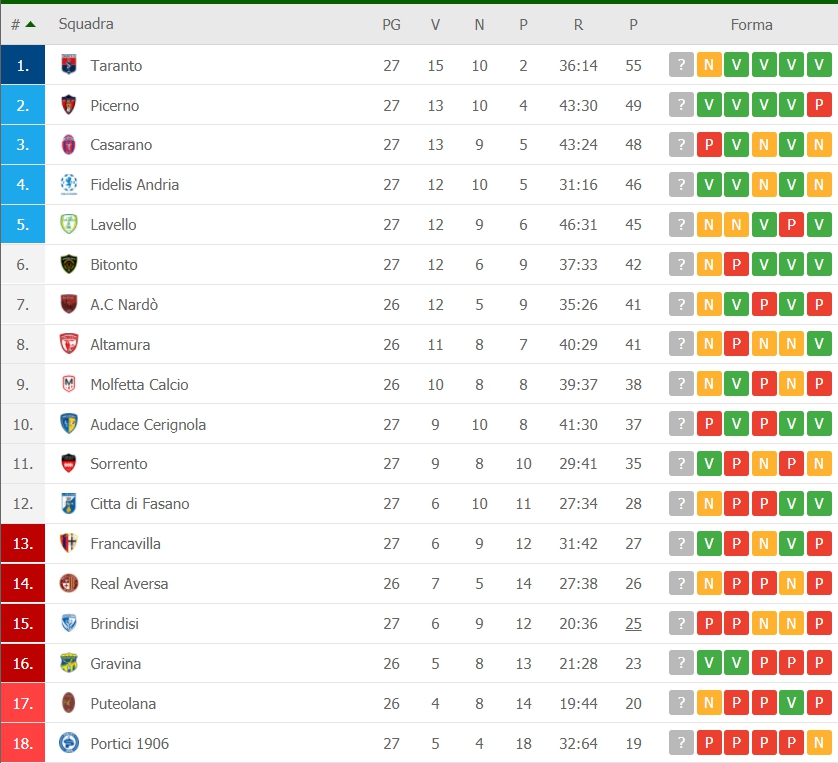Click Picerno's red P latest form box
The width and height of the screenshot is (838, 763).
(819, 105)
